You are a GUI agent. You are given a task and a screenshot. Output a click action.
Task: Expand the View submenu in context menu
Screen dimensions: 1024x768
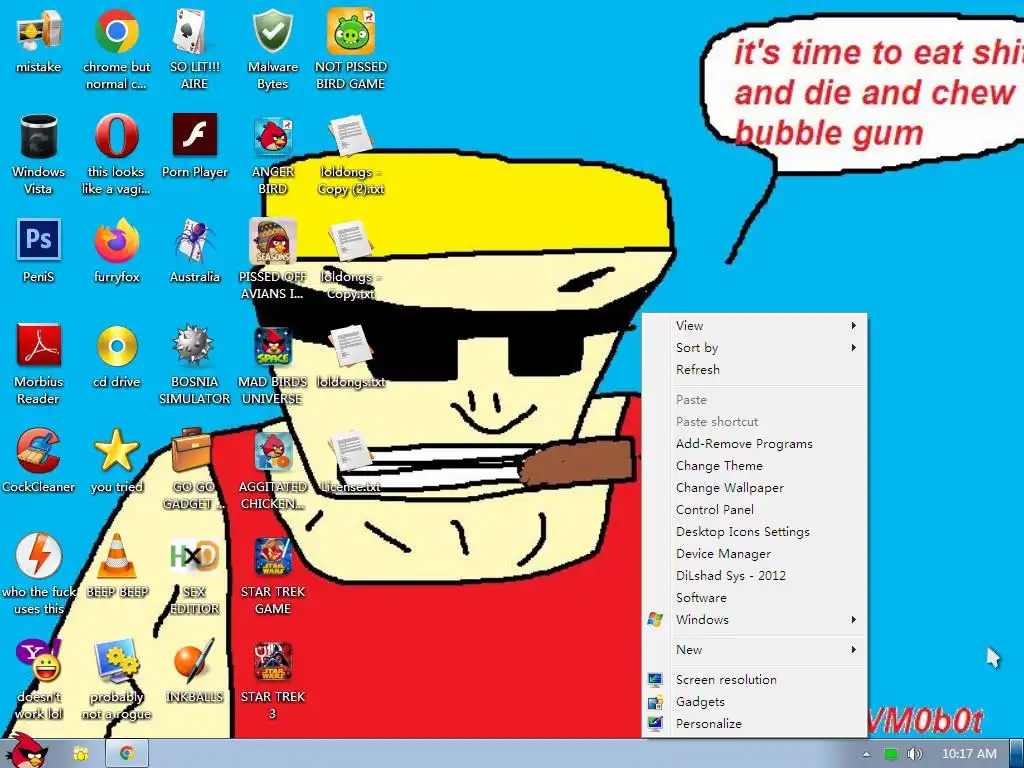point(754,325)
